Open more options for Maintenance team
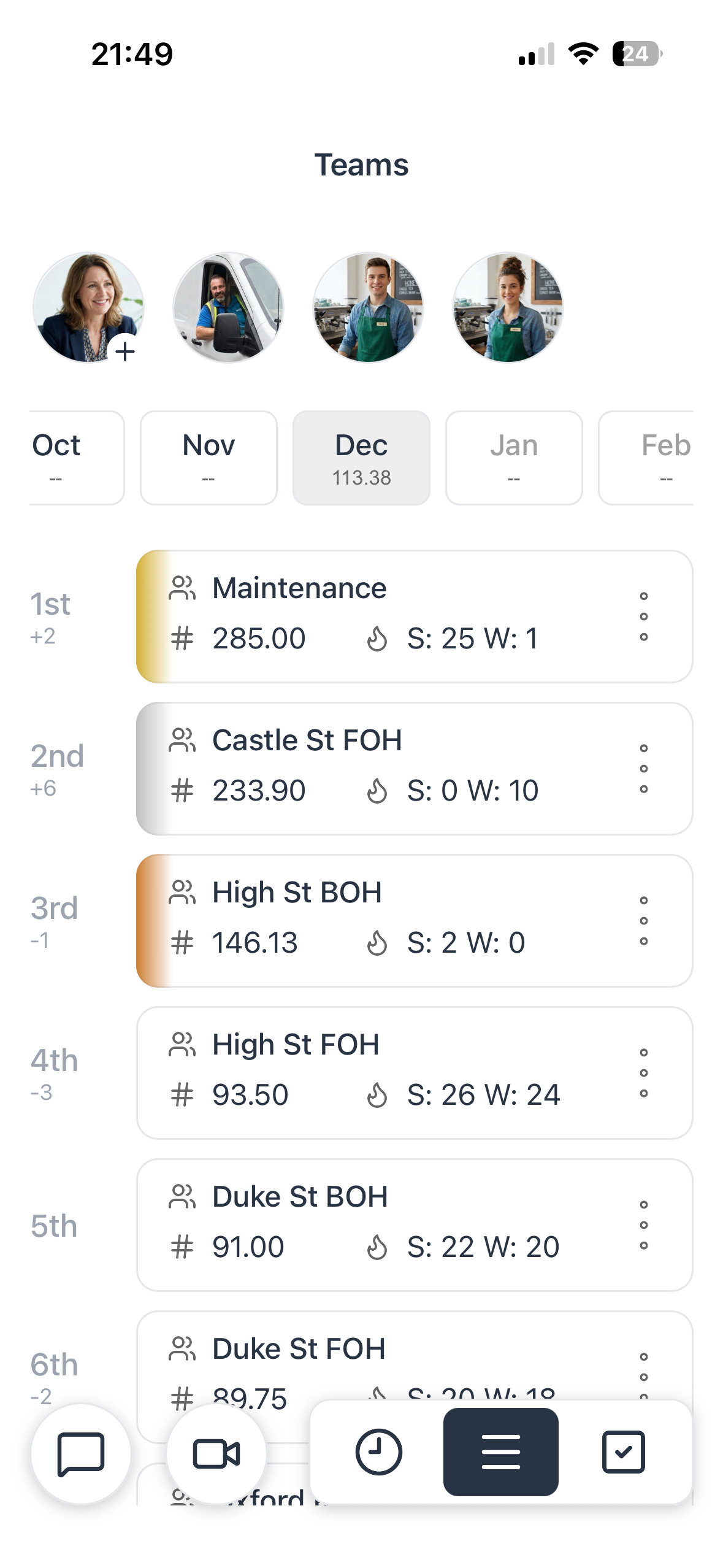Screen dimensions: 723x1568 (643, 617)
